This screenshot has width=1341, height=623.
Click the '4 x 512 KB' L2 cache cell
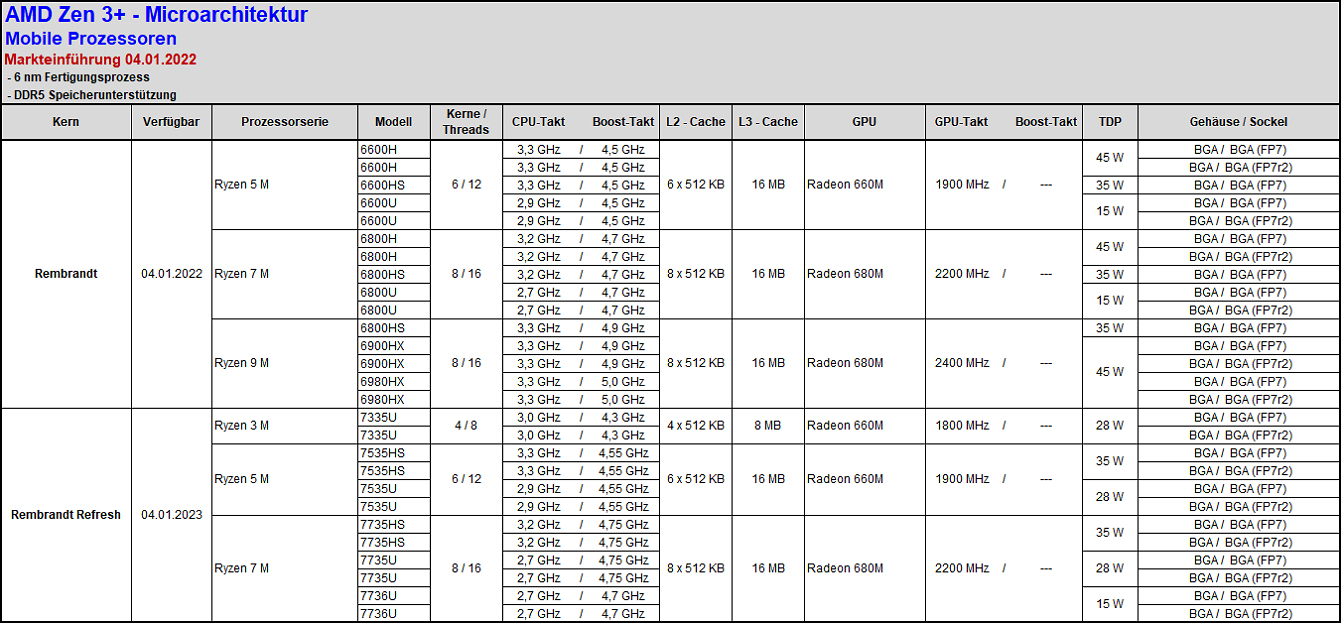(696, 426)
